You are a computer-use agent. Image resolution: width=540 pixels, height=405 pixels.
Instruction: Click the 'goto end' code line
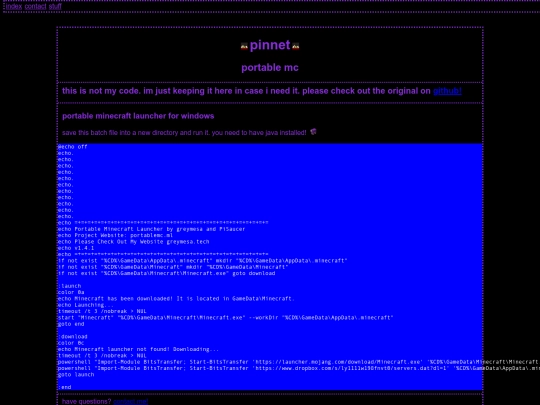coord(71,324)
